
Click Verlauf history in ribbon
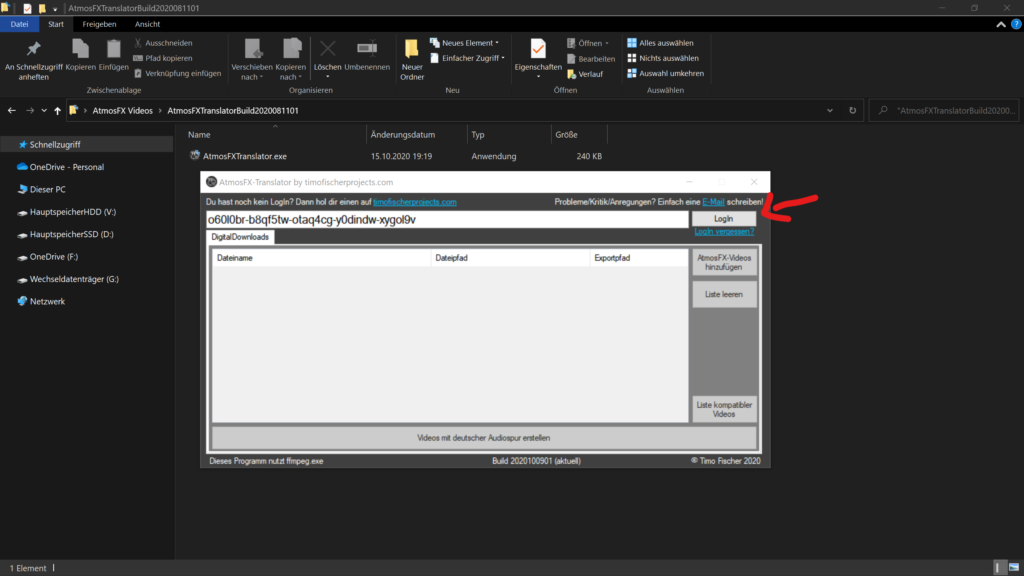[585, 74]
